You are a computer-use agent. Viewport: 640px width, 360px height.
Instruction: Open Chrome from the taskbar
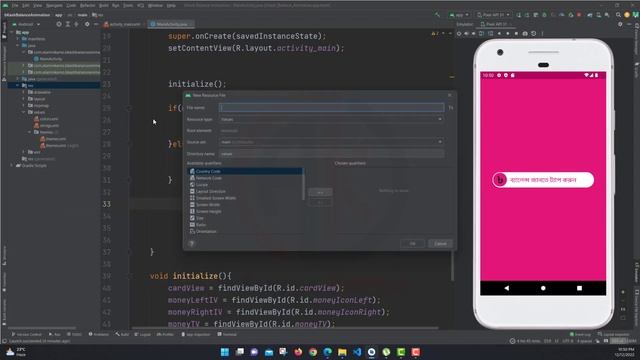pos(313,352)
